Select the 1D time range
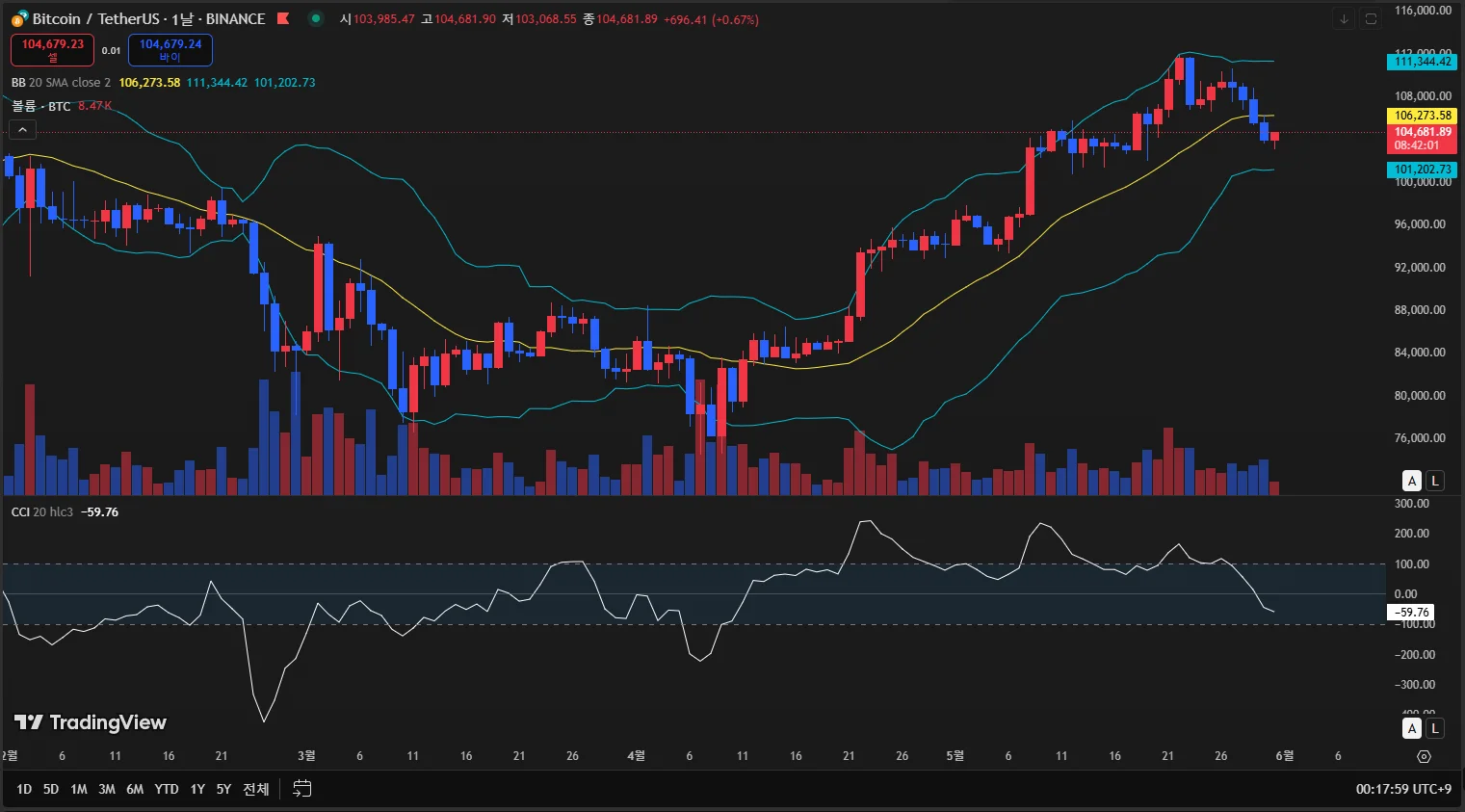 pos(24,789)
